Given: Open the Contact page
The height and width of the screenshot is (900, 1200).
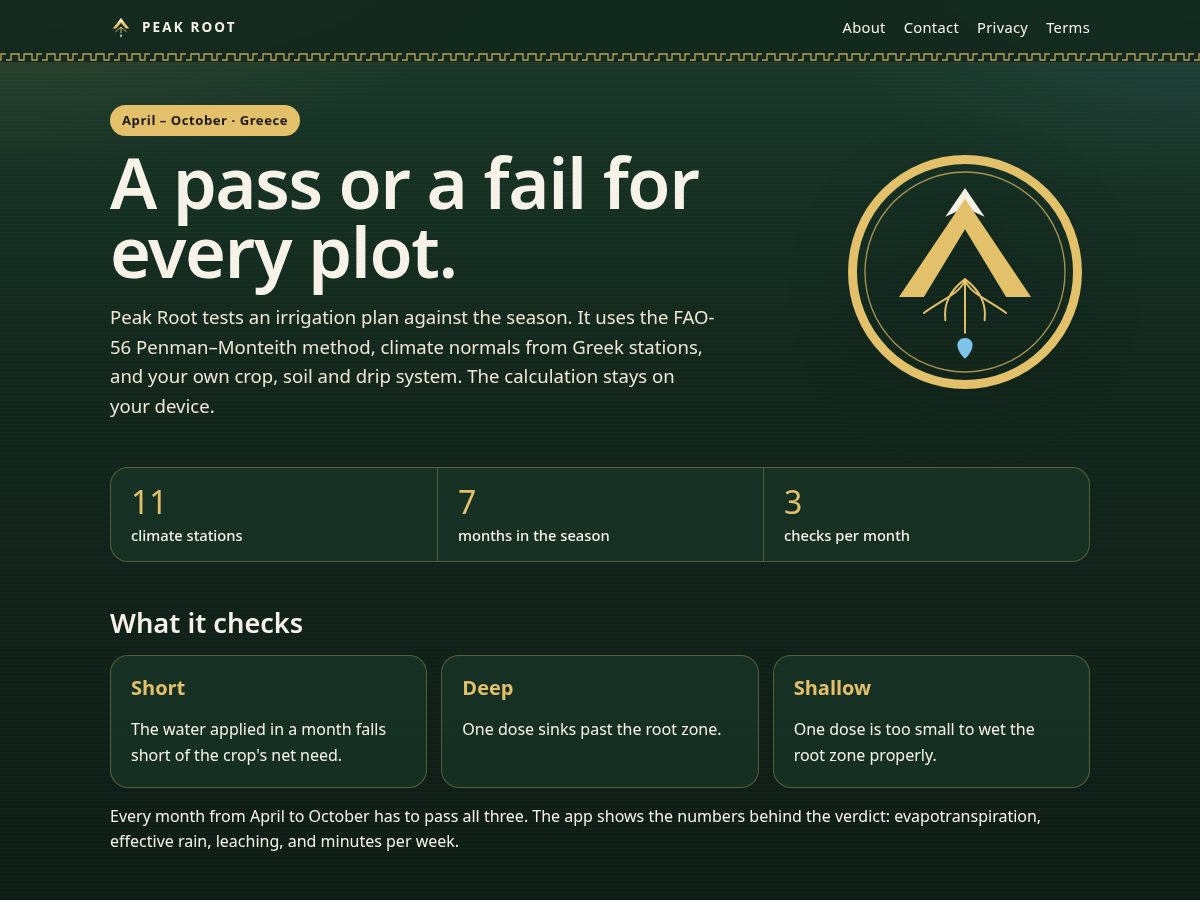Looking at the screenshot, I should click(931, 28).
